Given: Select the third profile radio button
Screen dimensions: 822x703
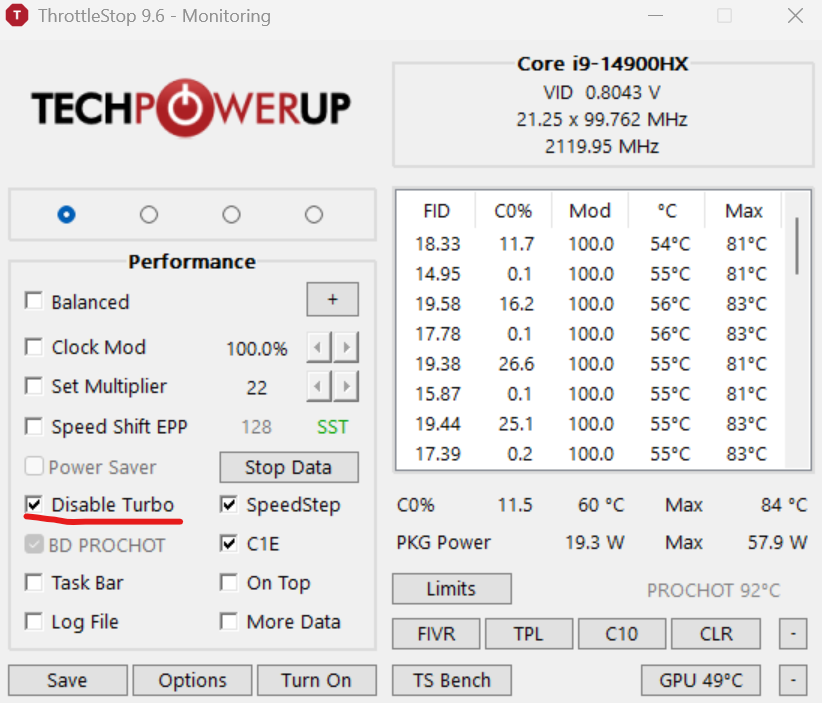Looking at the screenshot, I should [231, 214].
